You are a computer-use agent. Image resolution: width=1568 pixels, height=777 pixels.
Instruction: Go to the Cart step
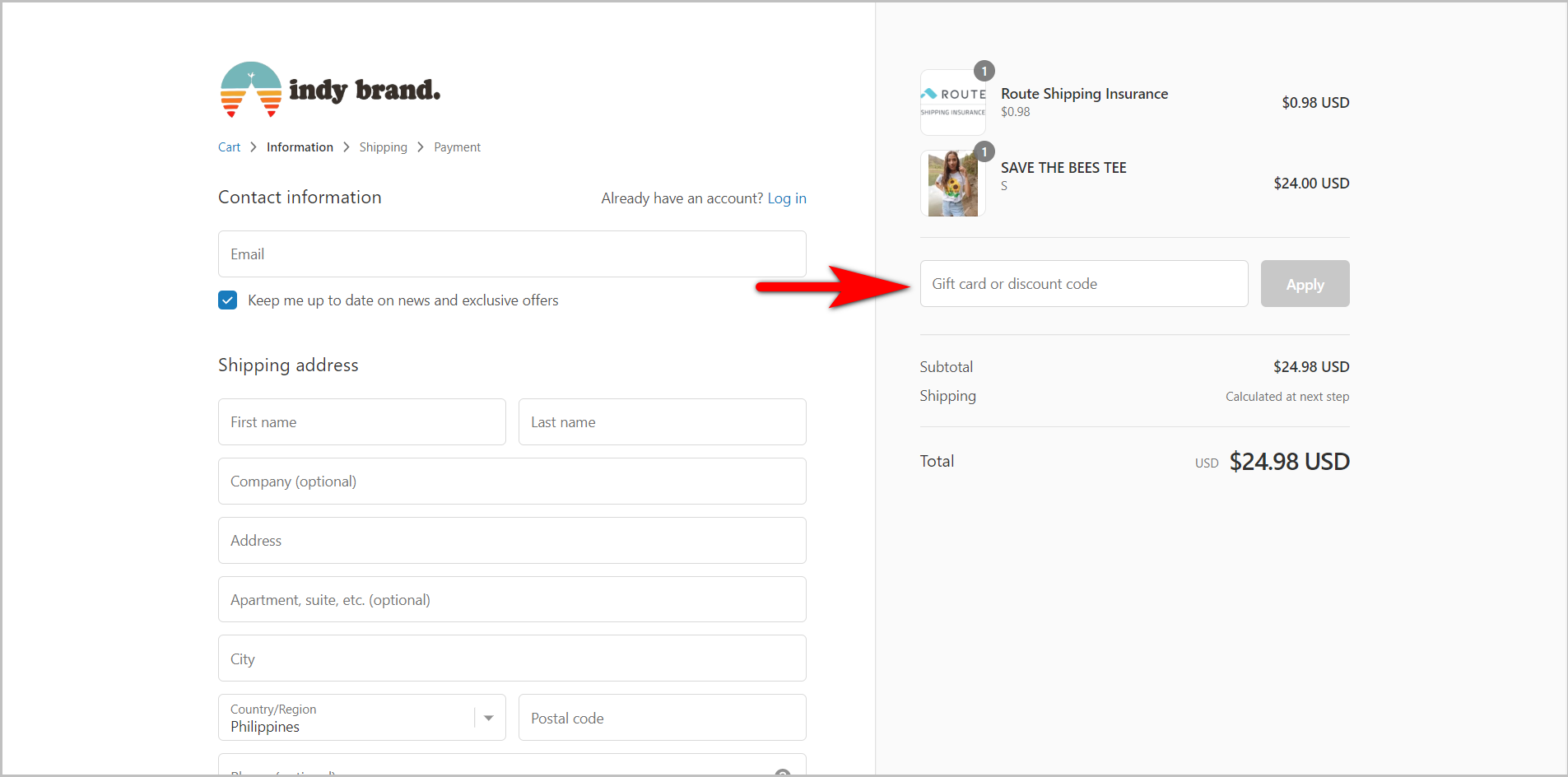(229, 147)
